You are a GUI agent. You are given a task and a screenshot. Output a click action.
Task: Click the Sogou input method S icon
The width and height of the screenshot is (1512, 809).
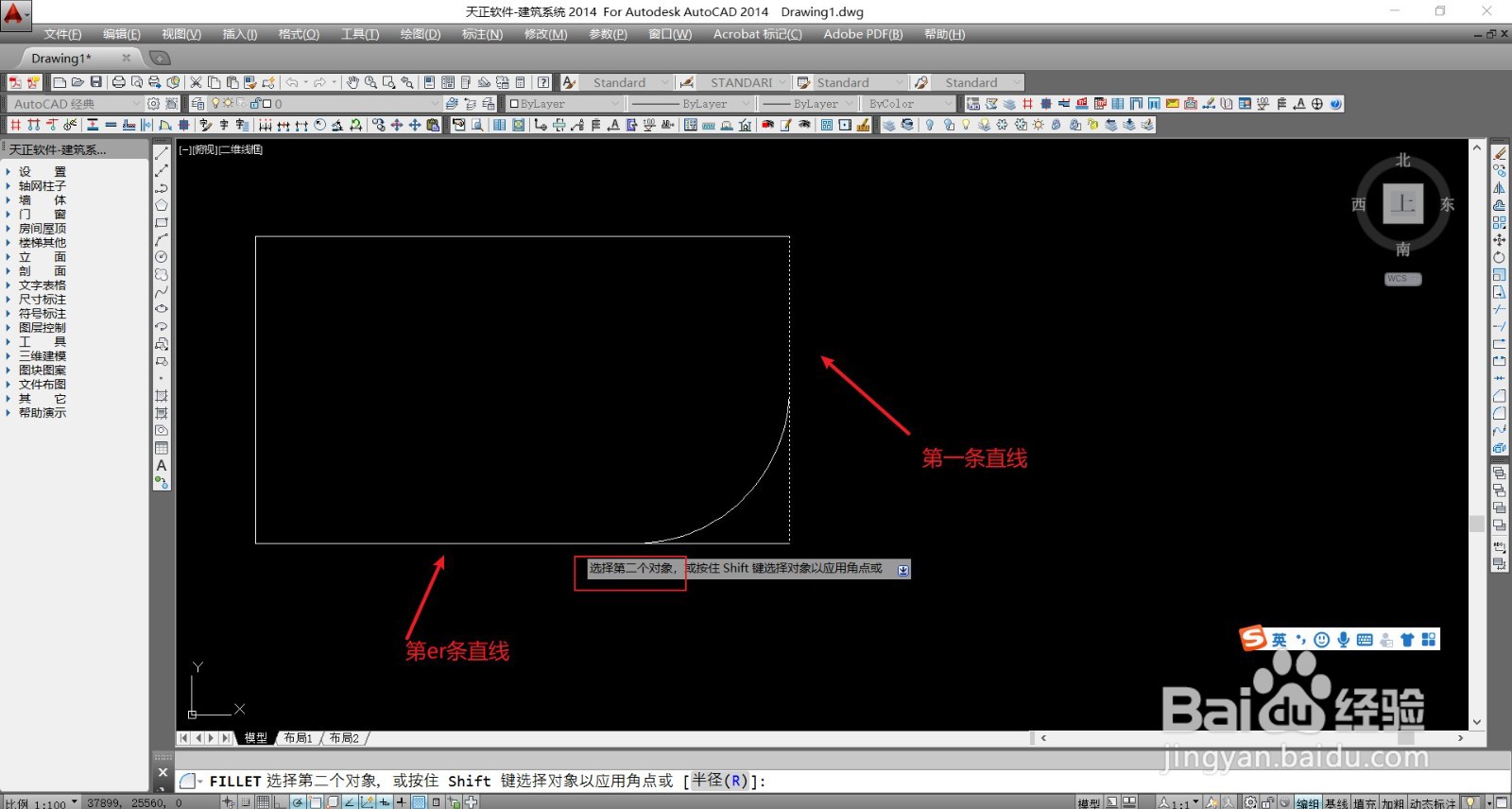point(1253,639)
